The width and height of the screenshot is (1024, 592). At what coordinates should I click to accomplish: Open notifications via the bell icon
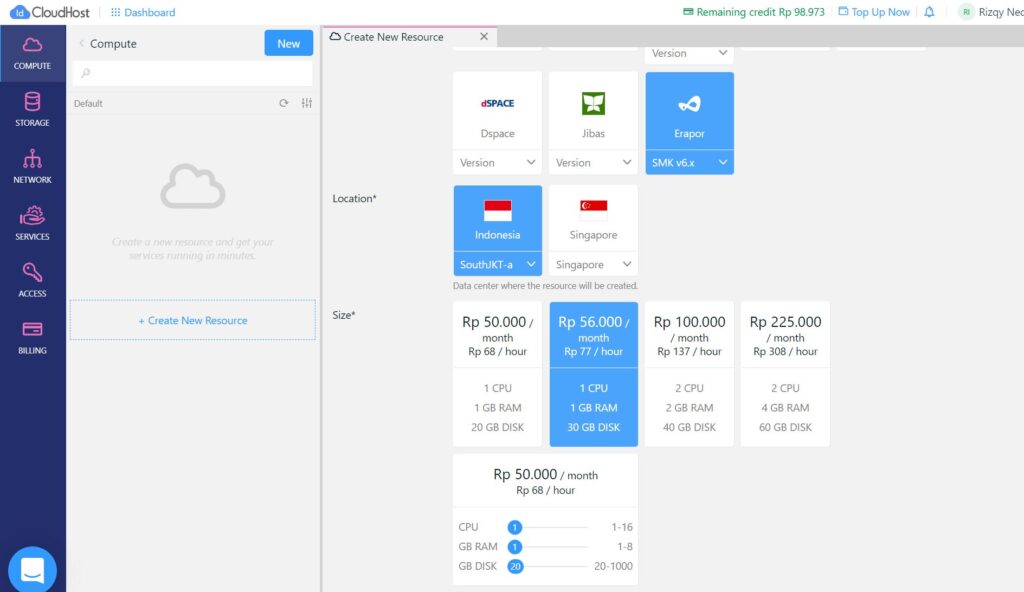pyautogui.click(x=930, y=12)
